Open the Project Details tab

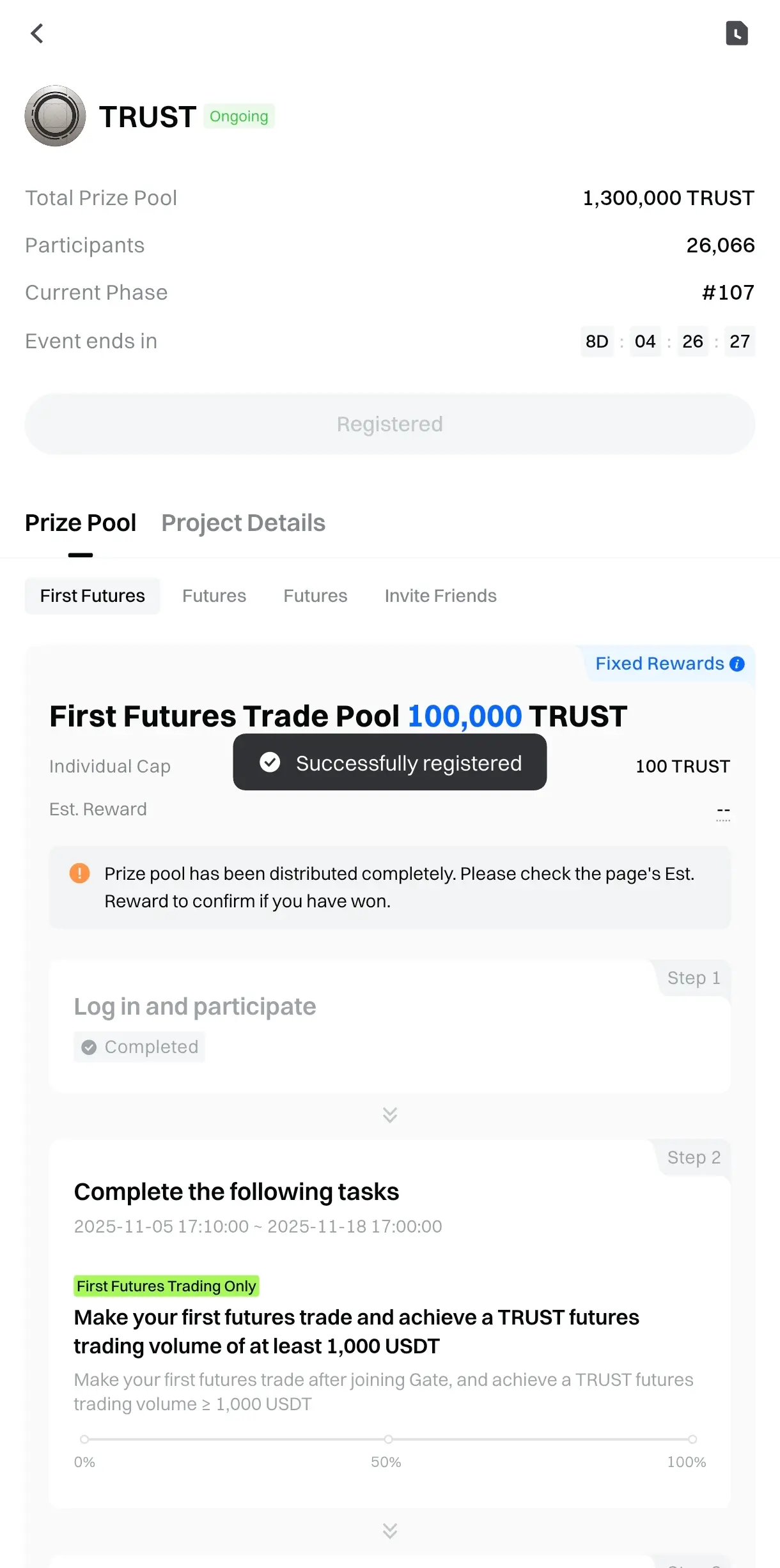coord(243,523)
